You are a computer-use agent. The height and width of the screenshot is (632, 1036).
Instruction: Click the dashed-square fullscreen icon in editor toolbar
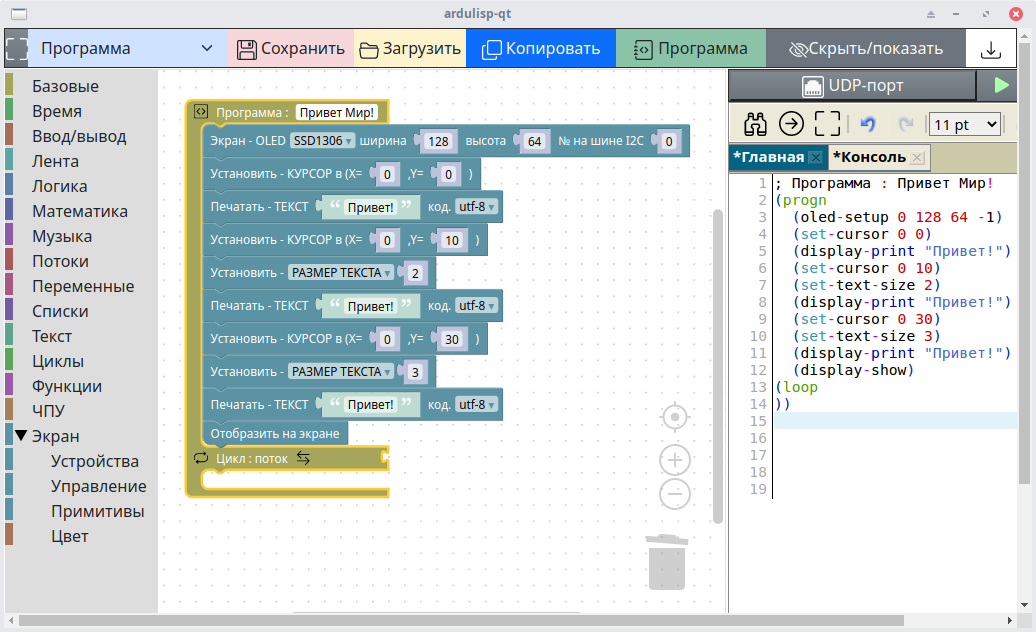click(827, 124)
